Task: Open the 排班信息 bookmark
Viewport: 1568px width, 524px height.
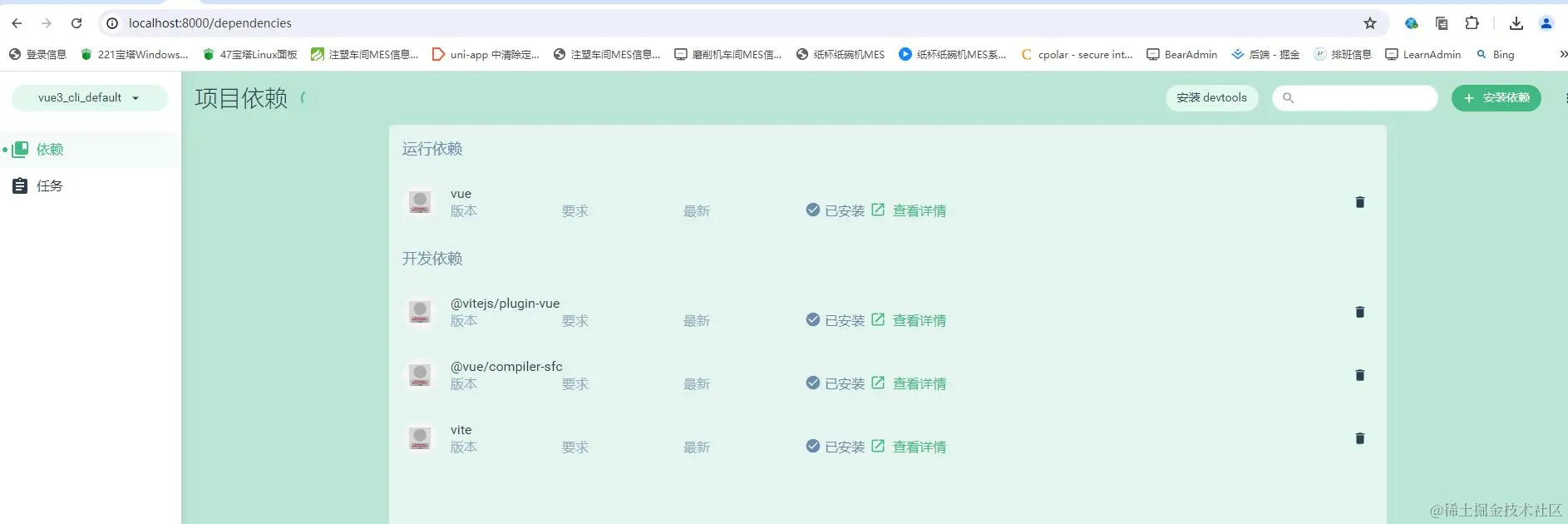Action: click(1343, 54)
